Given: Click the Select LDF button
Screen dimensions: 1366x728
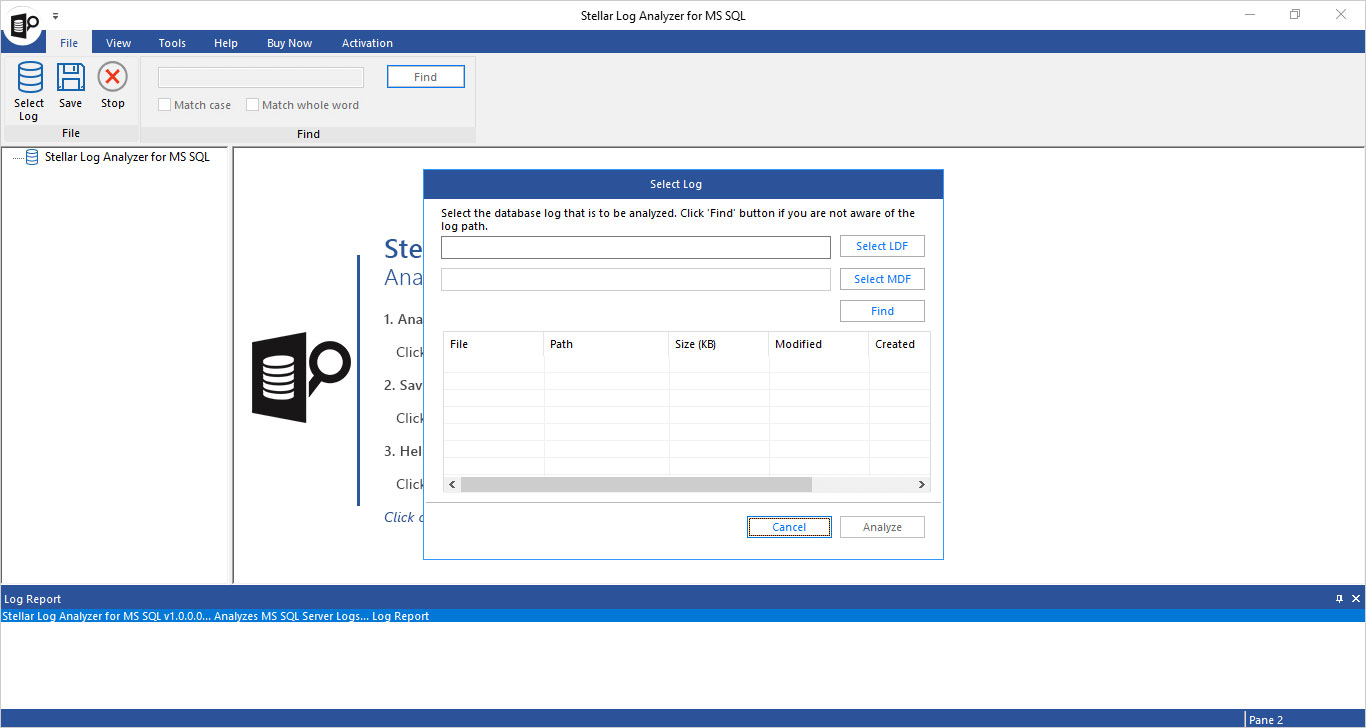Looking at the screenshot, I should [882, 246].
